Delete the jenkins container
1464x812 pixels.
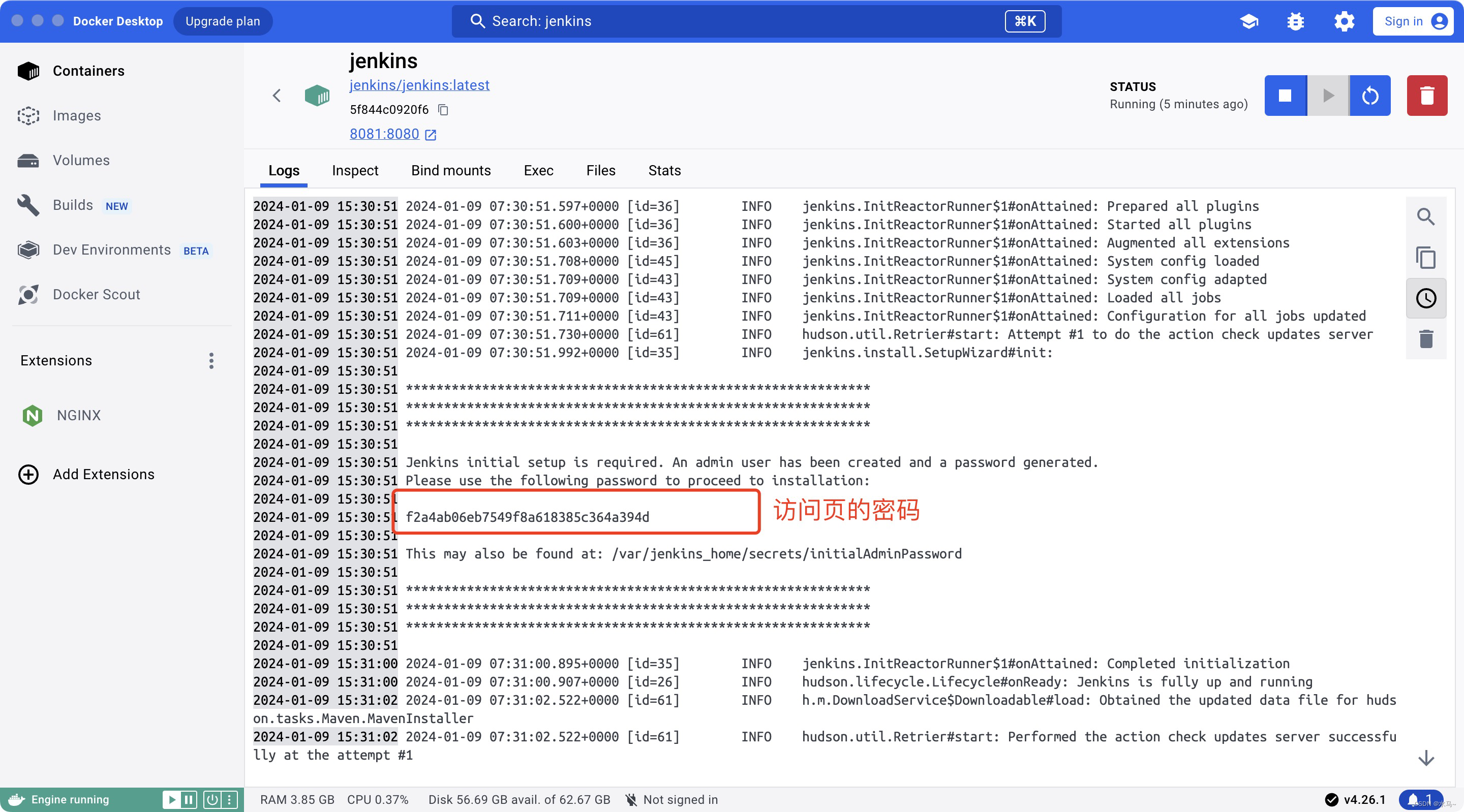point(1426,96)
